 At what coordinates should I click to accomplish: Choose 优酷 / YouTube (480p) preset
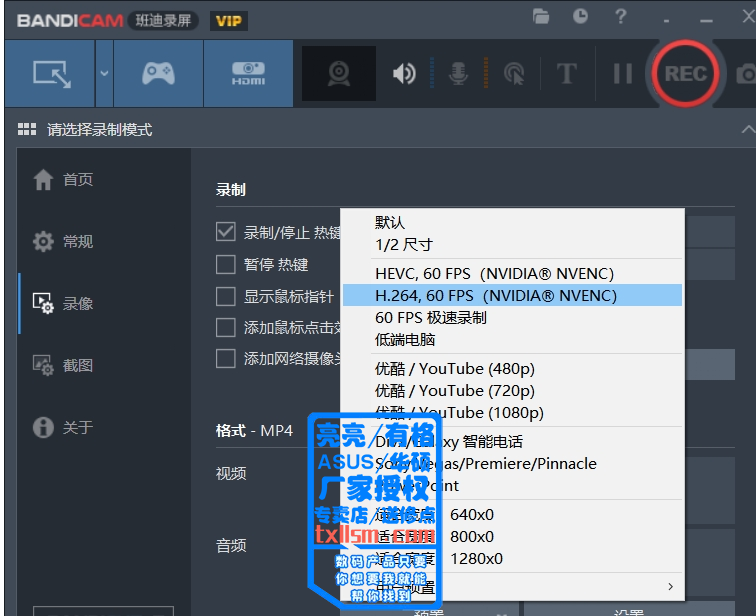tap(512, 369)
